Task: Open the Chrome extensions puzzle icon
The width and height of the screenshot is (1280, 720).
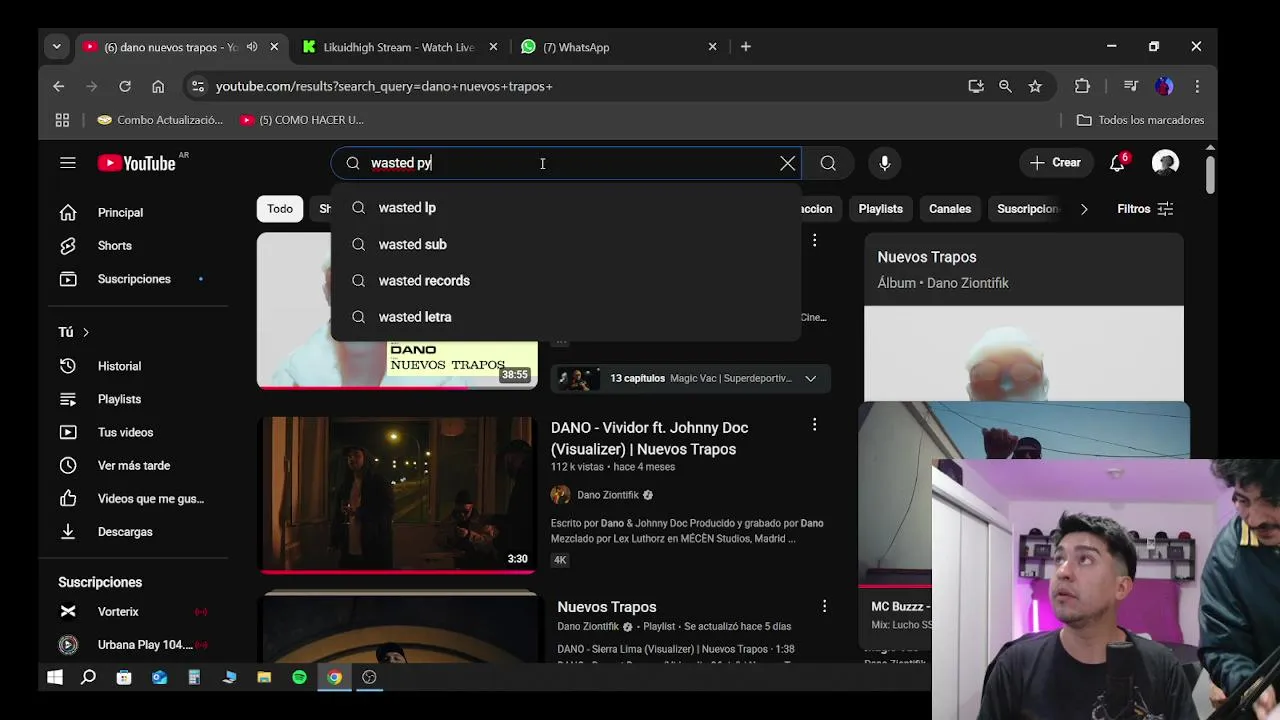Action: pyautogui.click(x=1082, y=86)
